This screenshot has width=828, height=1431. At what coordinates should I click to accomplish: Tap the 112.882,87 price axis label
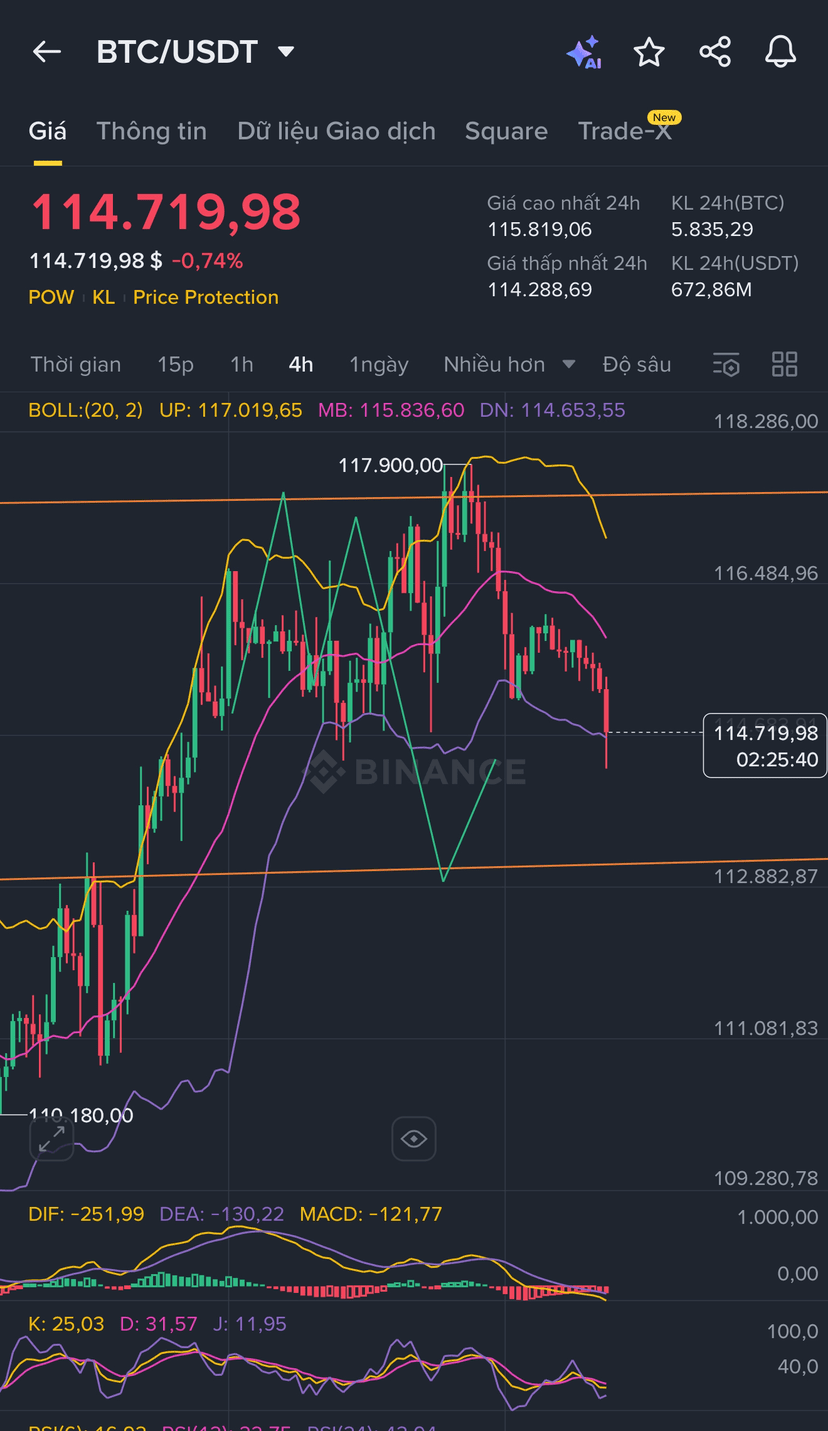(766, 876)
